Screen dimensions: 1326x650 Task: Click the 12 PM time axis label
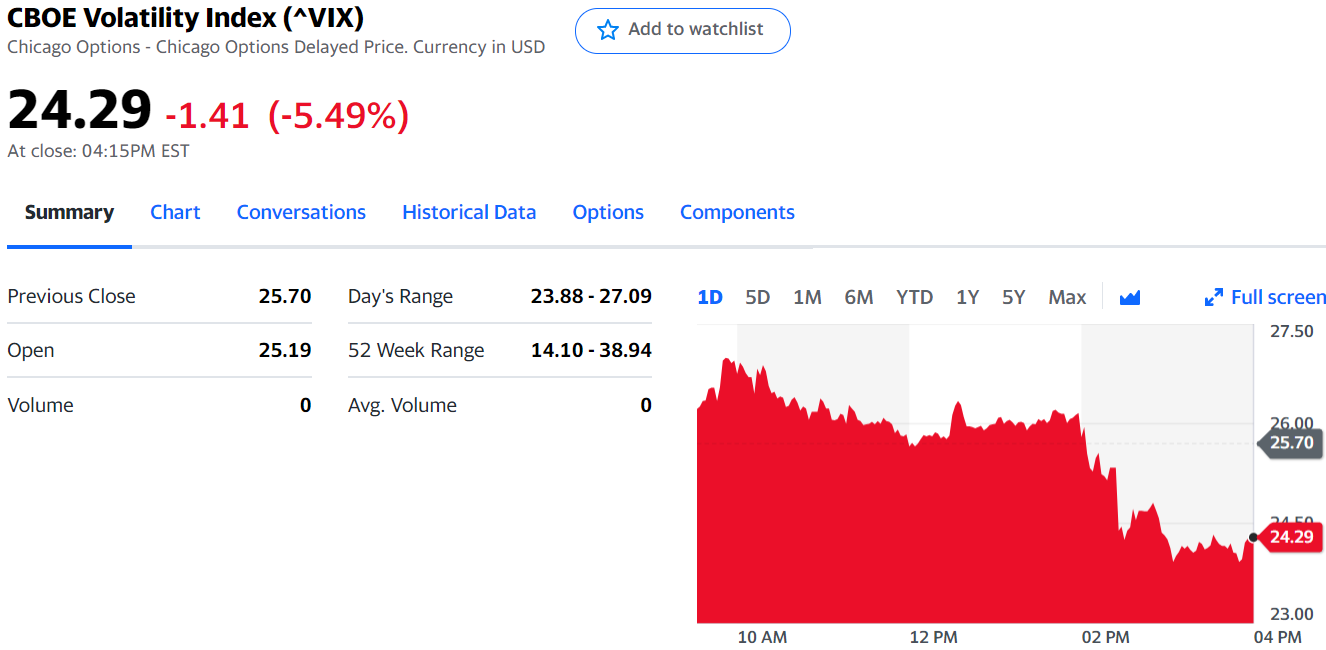(933, 637)
